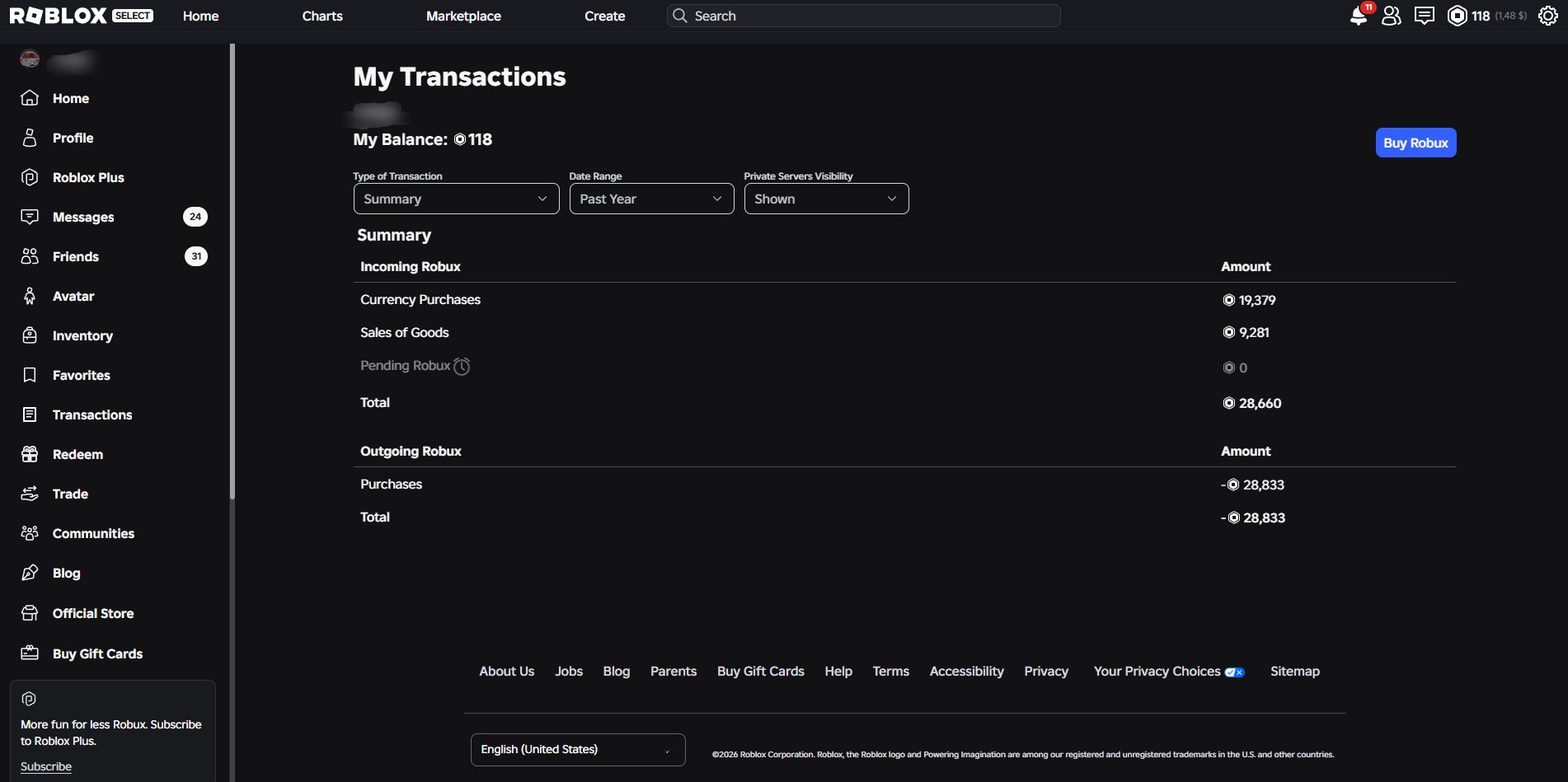This screenshot has width=1568, height=782.
Task: Click the Pending Robux label
Action: point(406,366)
